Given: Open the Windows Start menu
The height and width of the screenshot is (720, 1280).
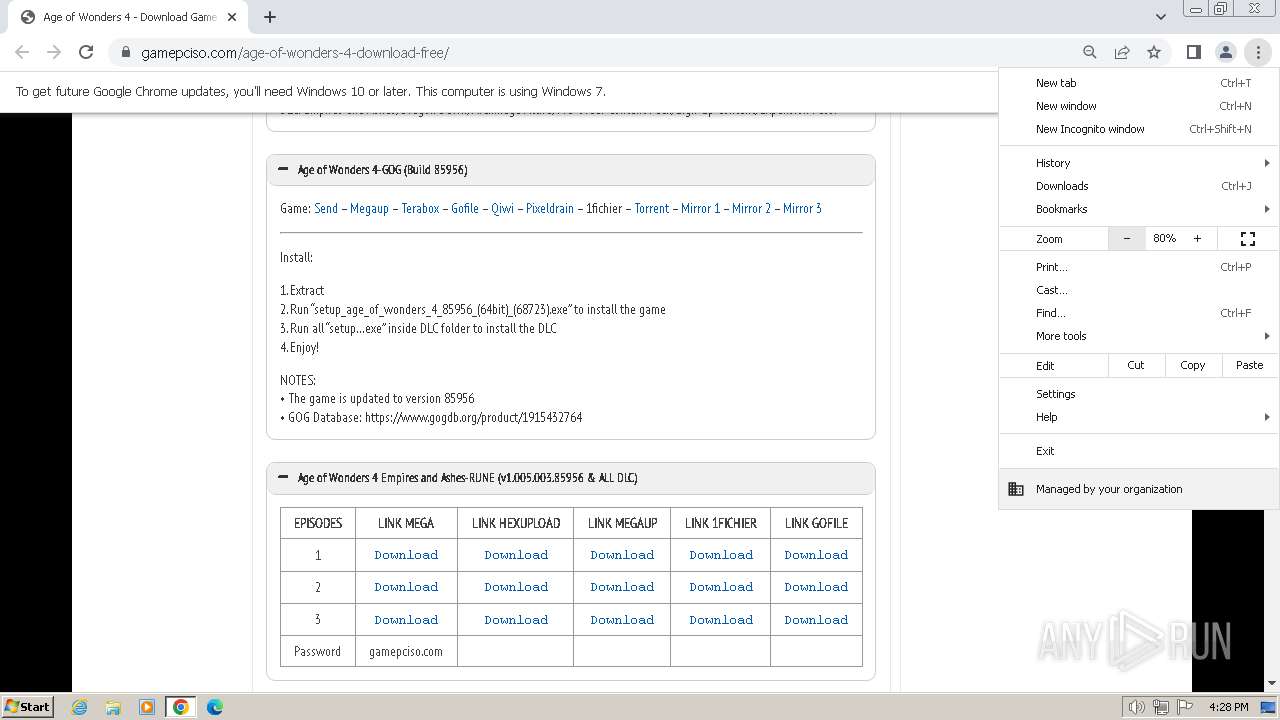Looking at the screenshot, I should click(27, 706).
